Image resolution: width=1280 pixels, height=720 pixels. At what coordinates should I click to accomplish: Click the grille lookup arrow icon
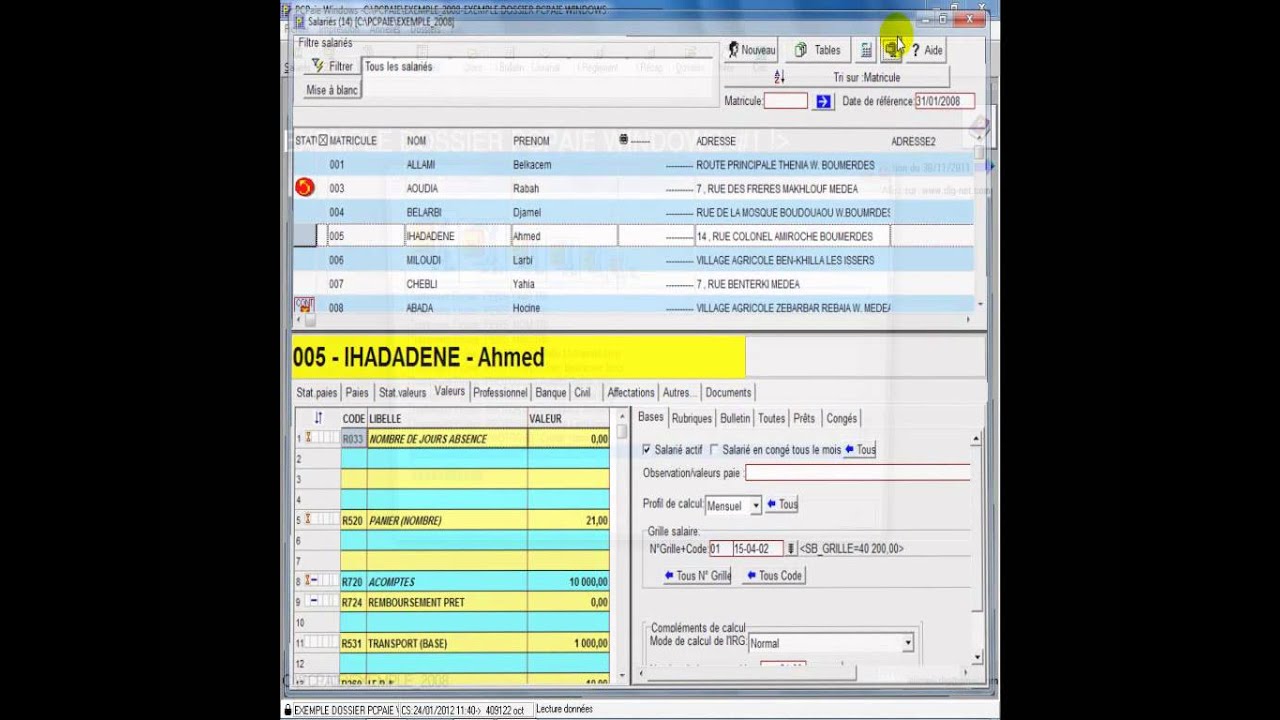tap(791, 549)
